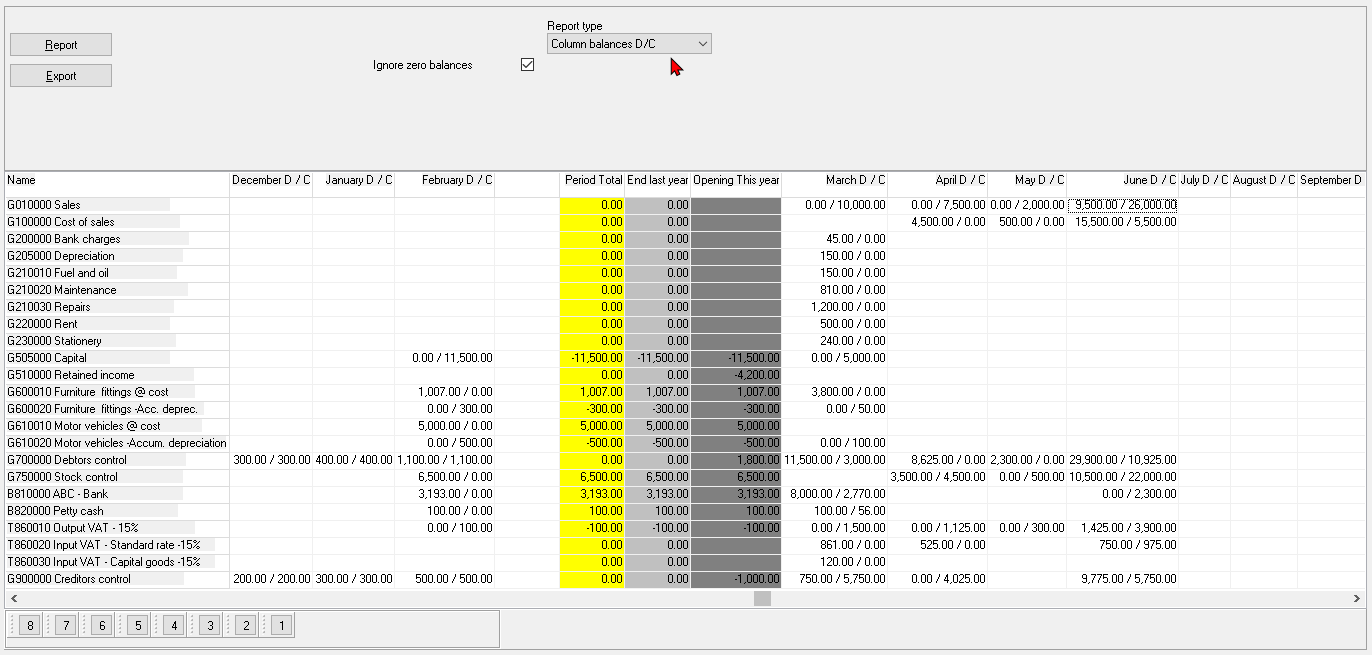
Task: Click the Report button
Action: [x=61, y=45]
